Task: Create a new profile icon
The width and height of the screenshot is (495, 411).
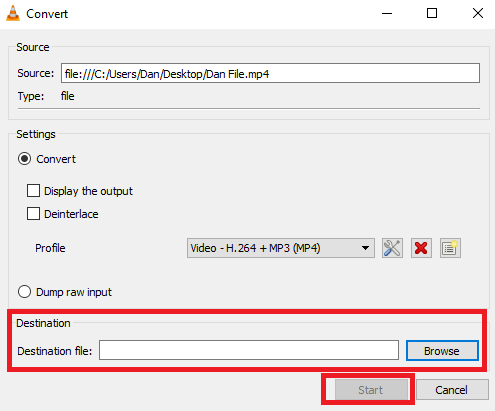Action: 450,248
